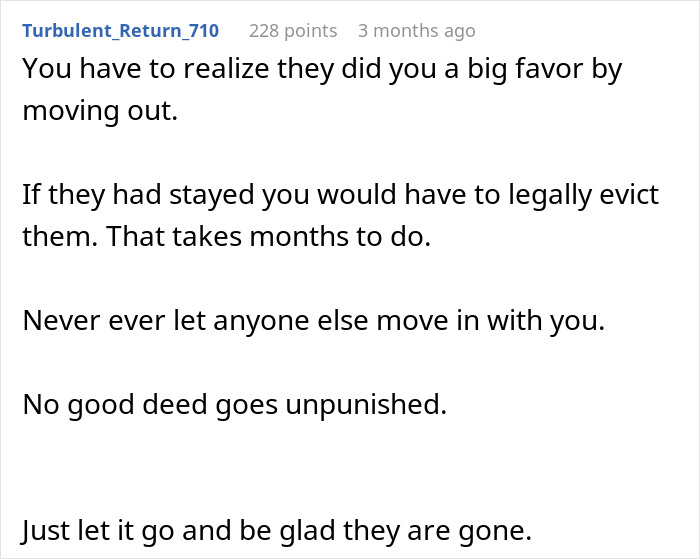Open the Turbulent_Return_710 user profile link

[121, 30]
